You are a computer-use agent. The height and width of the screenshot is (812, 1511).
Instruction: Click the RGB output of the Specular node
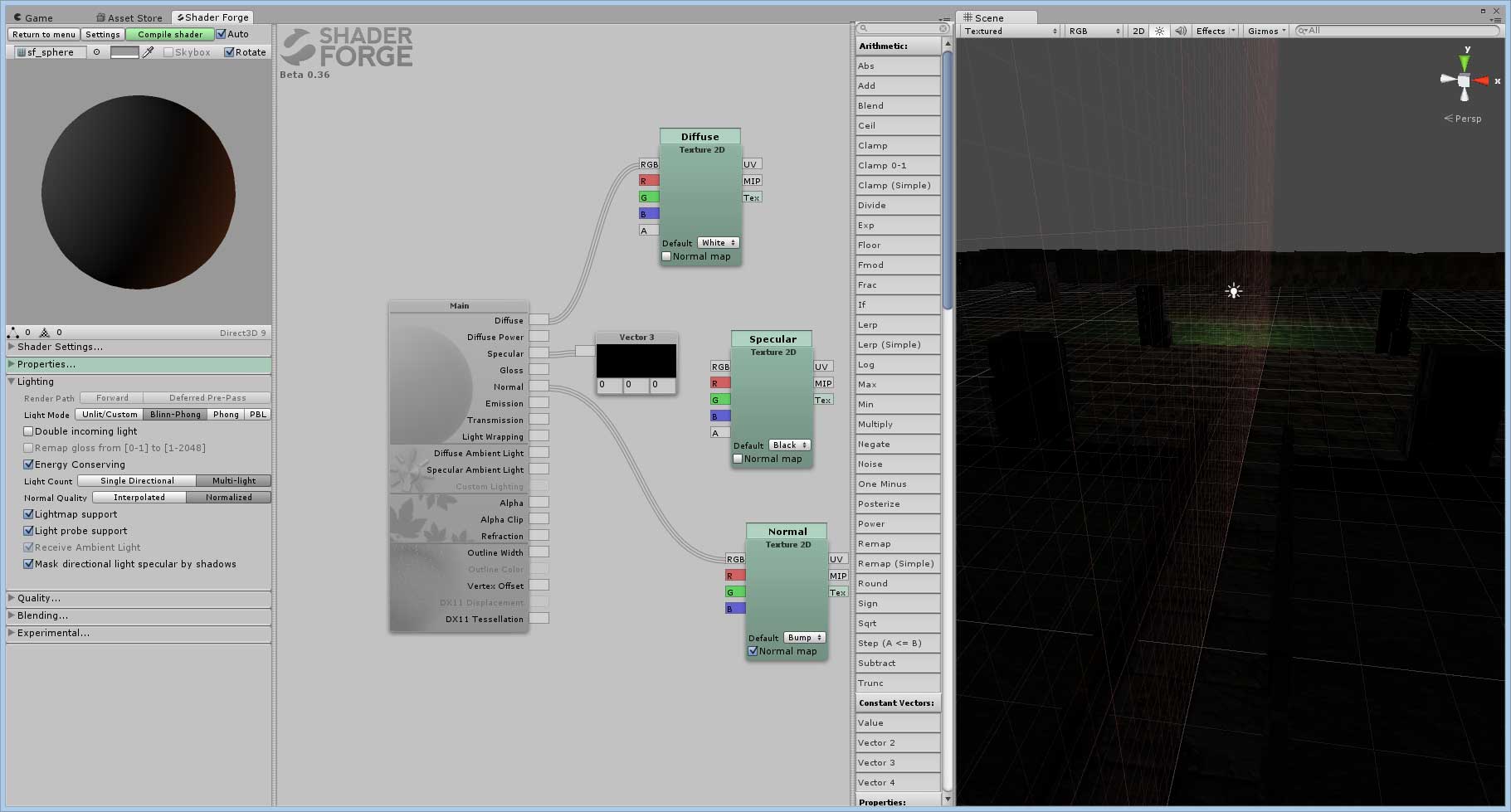720,367
